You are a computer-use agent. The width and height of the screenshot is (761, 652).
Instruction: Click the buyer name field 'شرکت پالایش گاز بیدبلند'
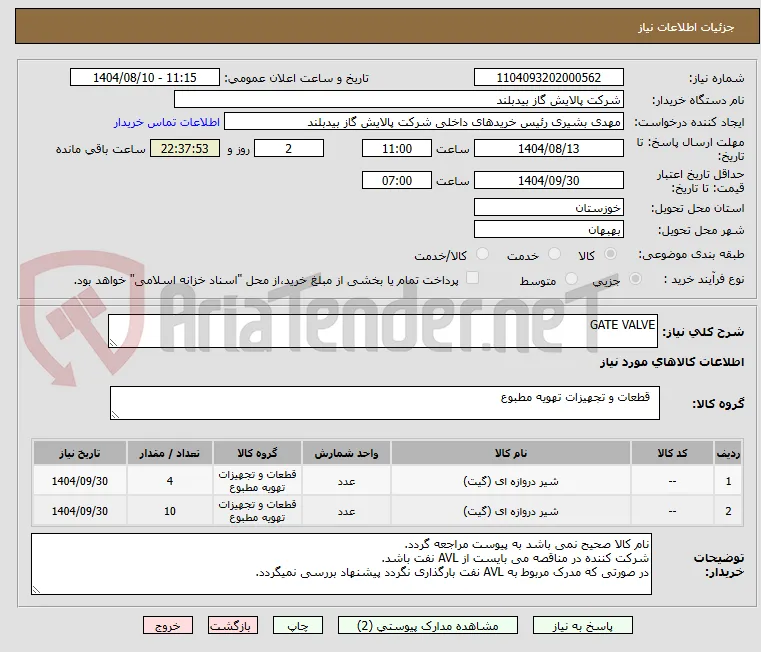click(x=398, y=100)
